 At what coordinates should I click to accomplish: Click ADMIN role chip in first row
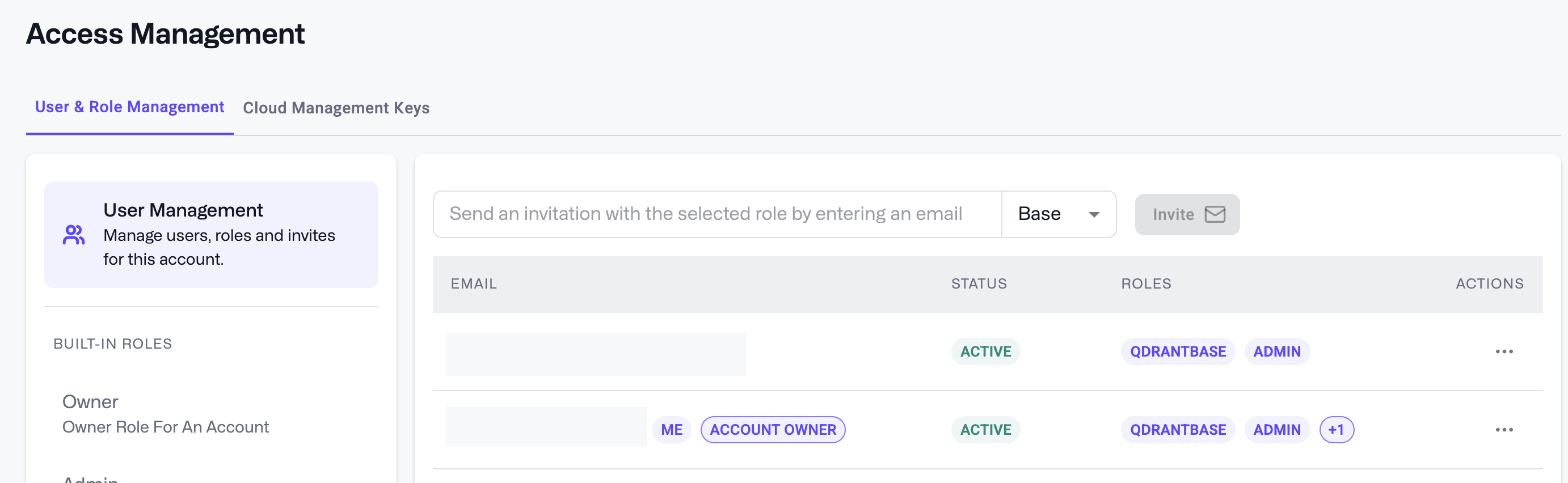click(x=1276, y=351)
